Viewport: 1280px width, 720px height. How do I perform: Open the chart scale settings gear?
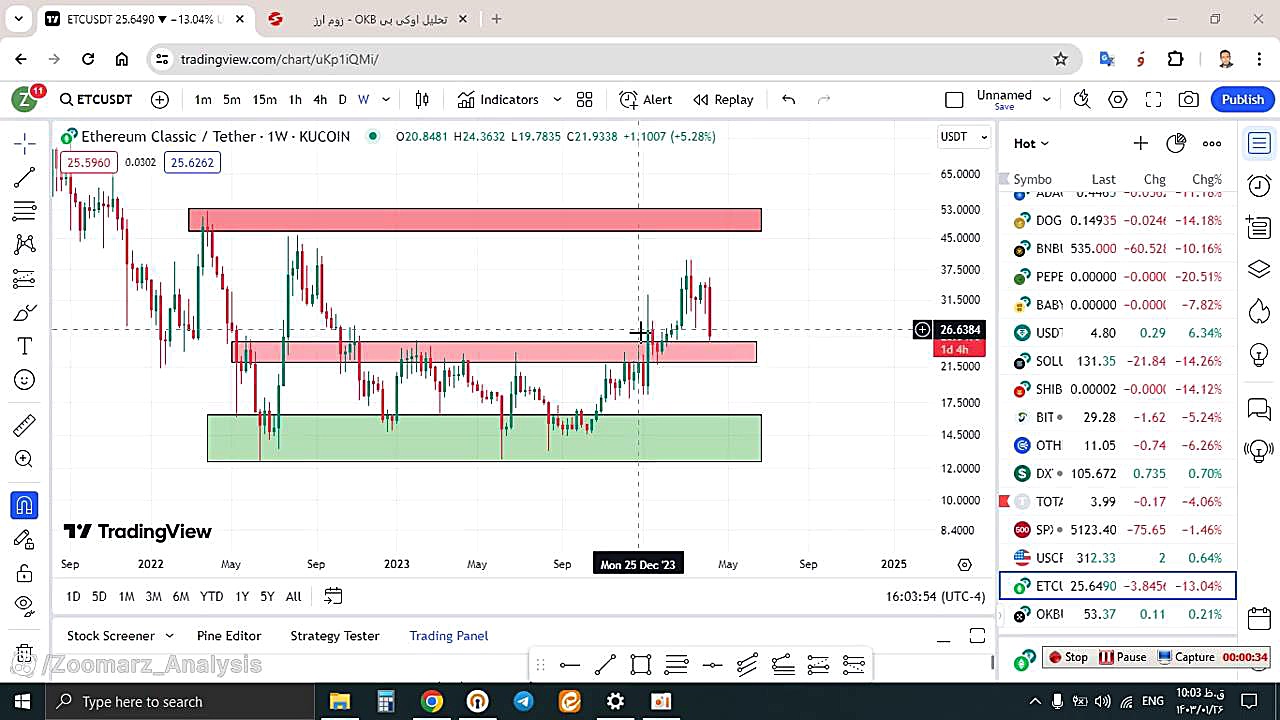(x=964, y=564)
